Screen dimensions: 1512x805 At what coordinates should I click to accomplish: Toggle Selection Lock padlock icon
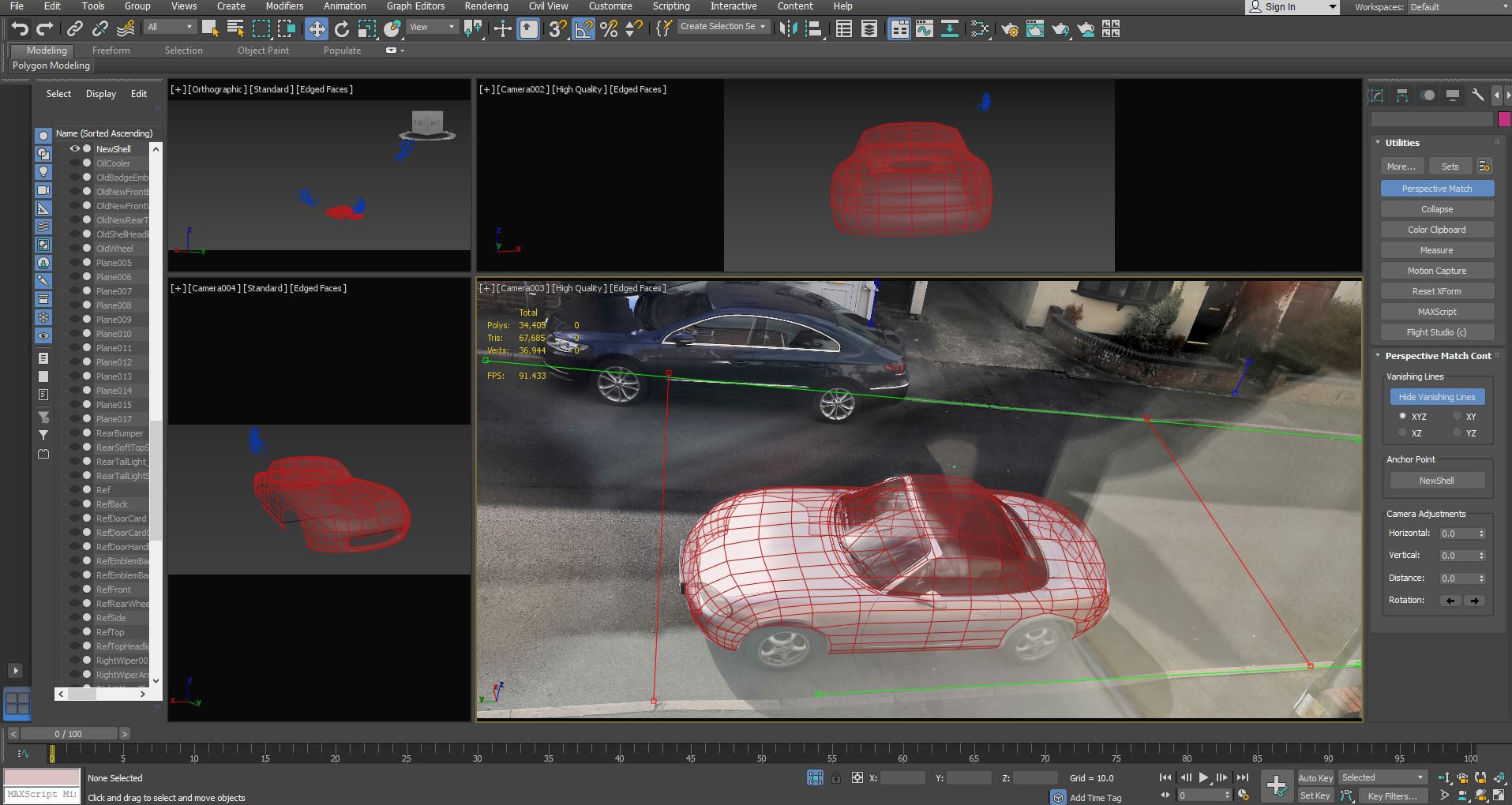[836, 778]
